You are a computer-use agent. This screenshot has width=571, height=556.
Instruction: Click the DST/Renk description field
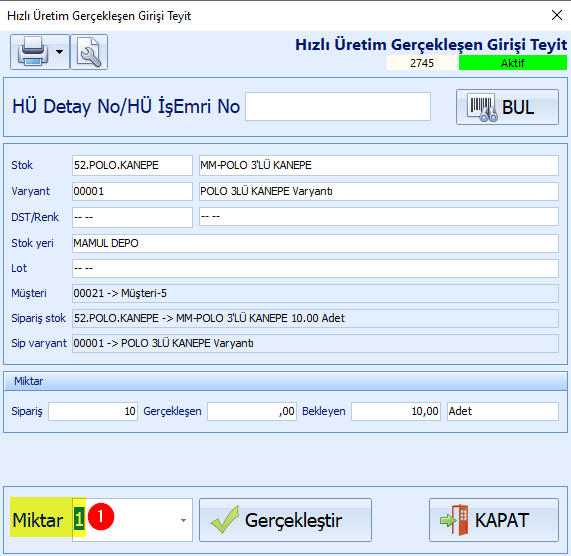[379, 217]
